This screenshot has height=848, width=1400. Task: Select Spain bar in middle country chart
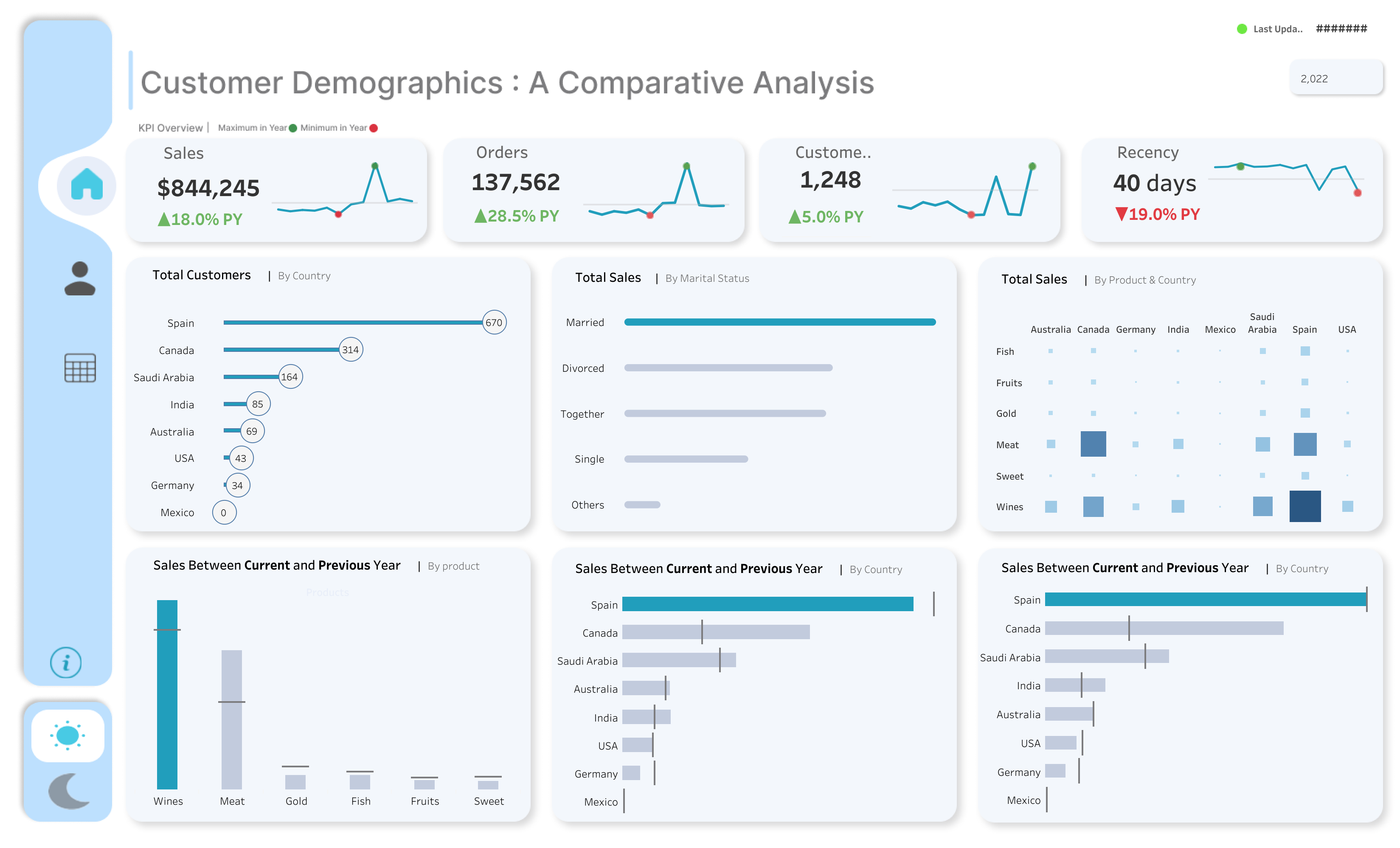point(767,604)
